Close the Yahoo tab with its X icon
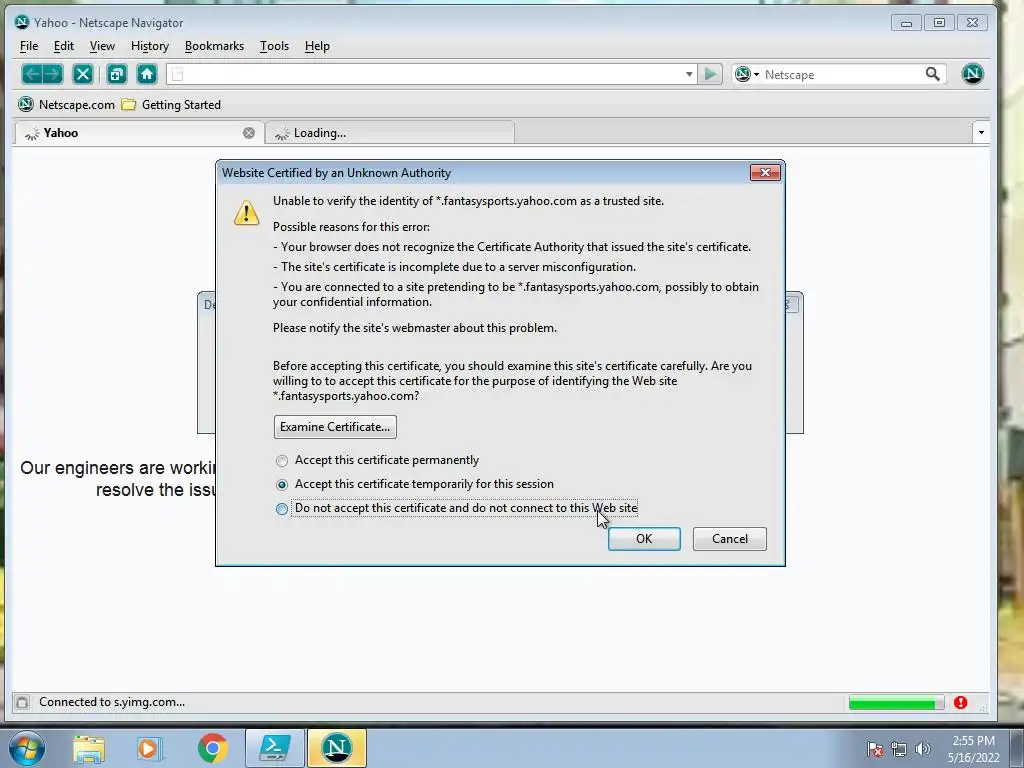This screenshot has height=768, width=1024. tap(249, 133)
